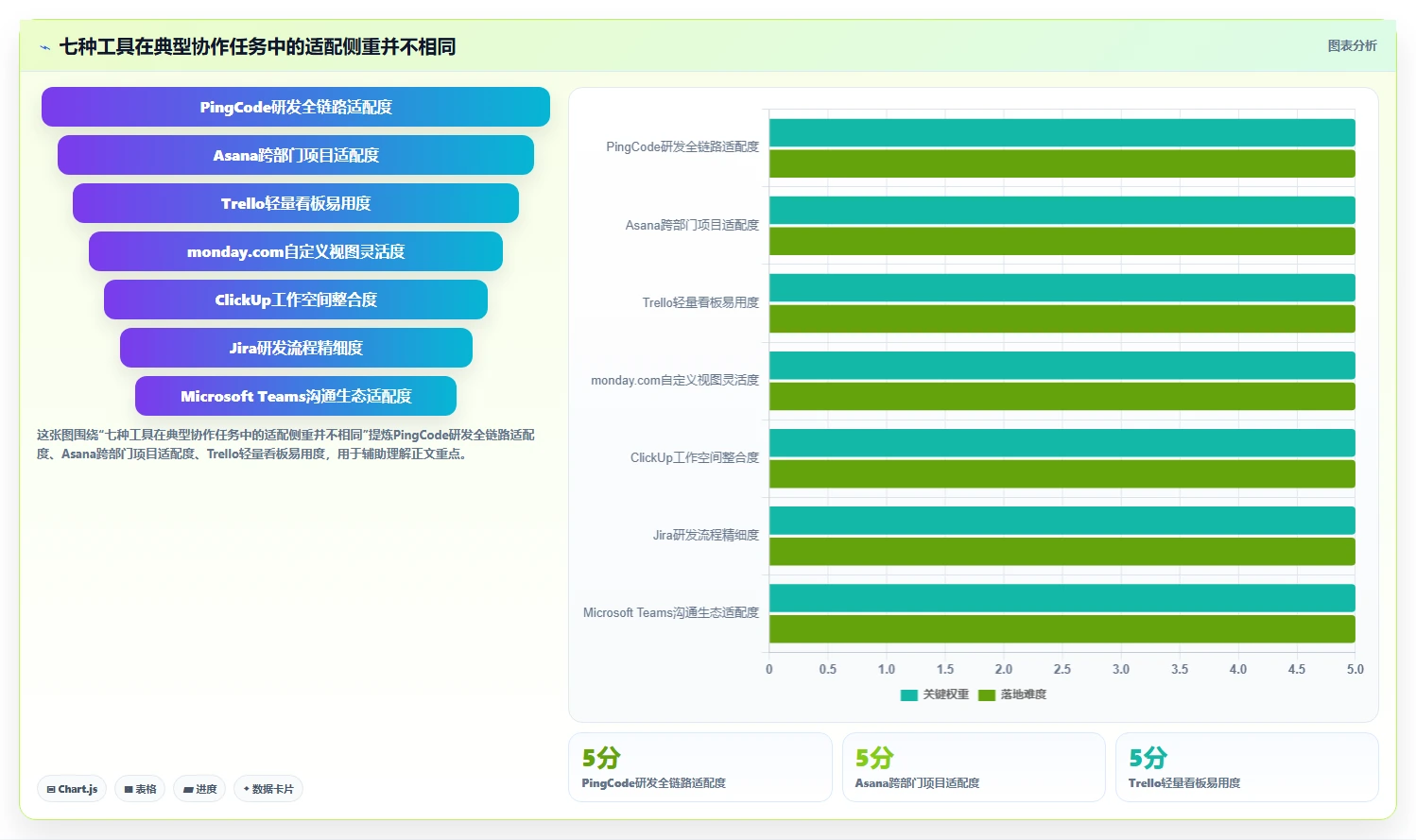Open the 5分 PingCode研发全链路适配度 data card
1416x840 pixels.
point(700,767)
